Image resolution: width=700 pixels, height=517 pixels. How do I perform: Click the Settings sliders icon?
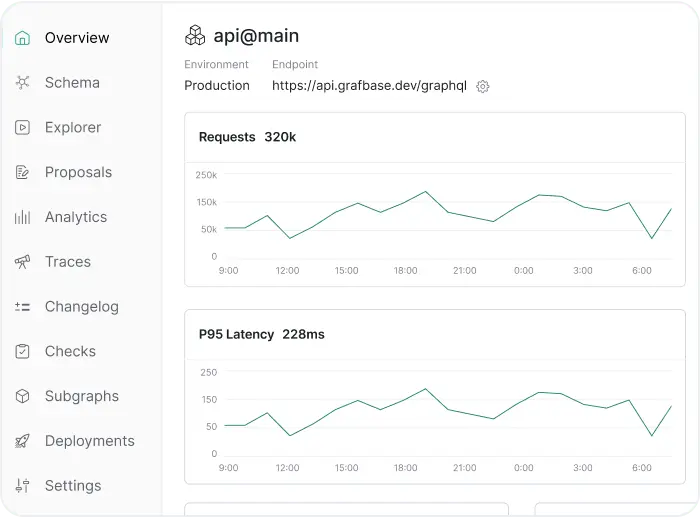22,485
